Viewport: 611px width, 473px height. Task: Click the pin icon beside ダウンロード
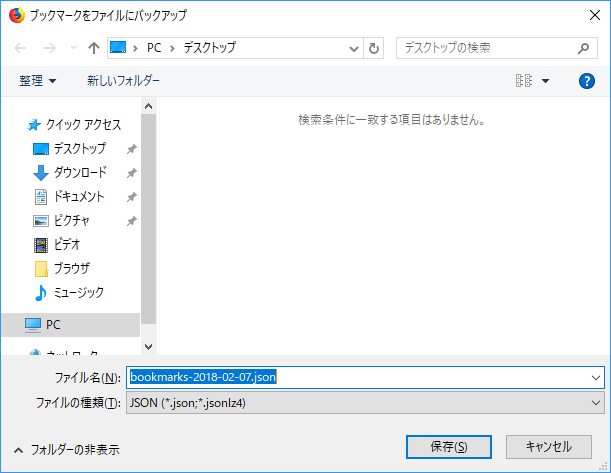(132, 173)
